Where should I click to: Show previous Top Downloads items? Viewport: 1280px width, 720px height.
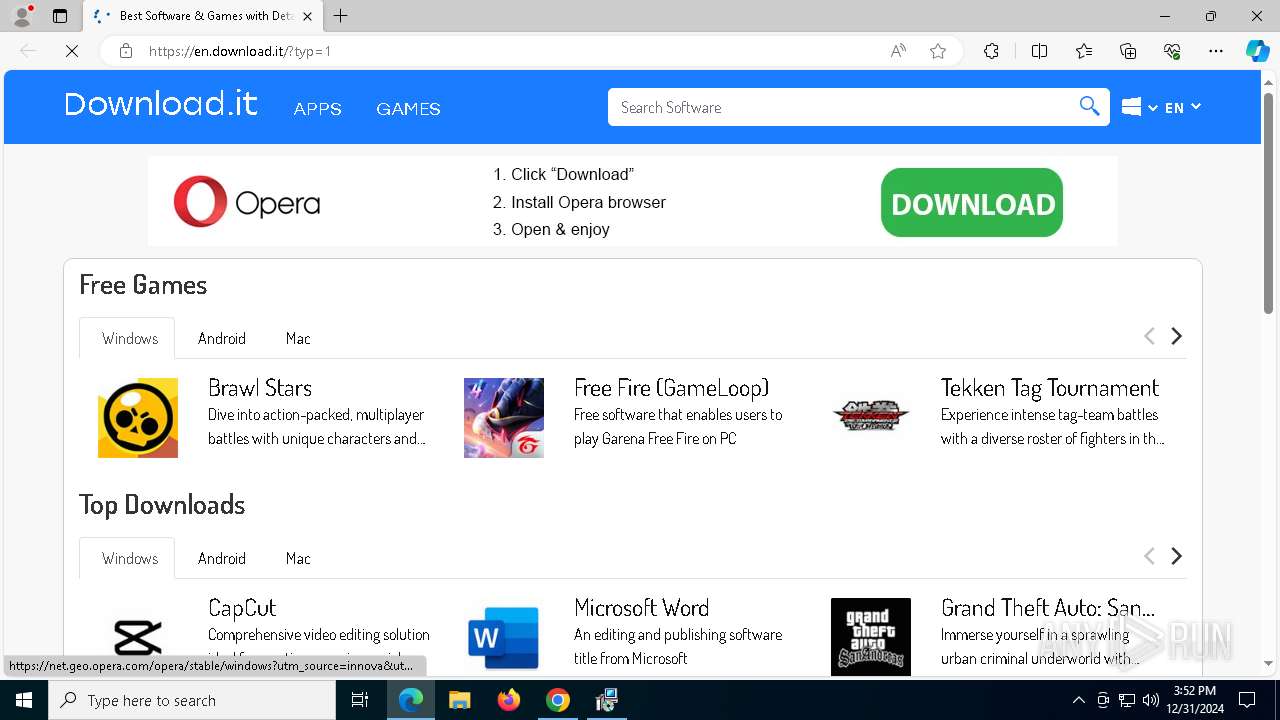(x=1149, y=556)
